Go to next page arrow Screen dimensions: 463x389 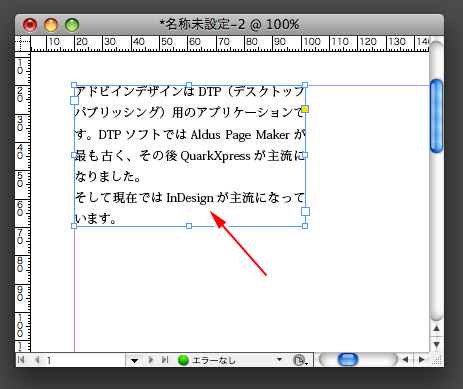[x=151, y=360]
